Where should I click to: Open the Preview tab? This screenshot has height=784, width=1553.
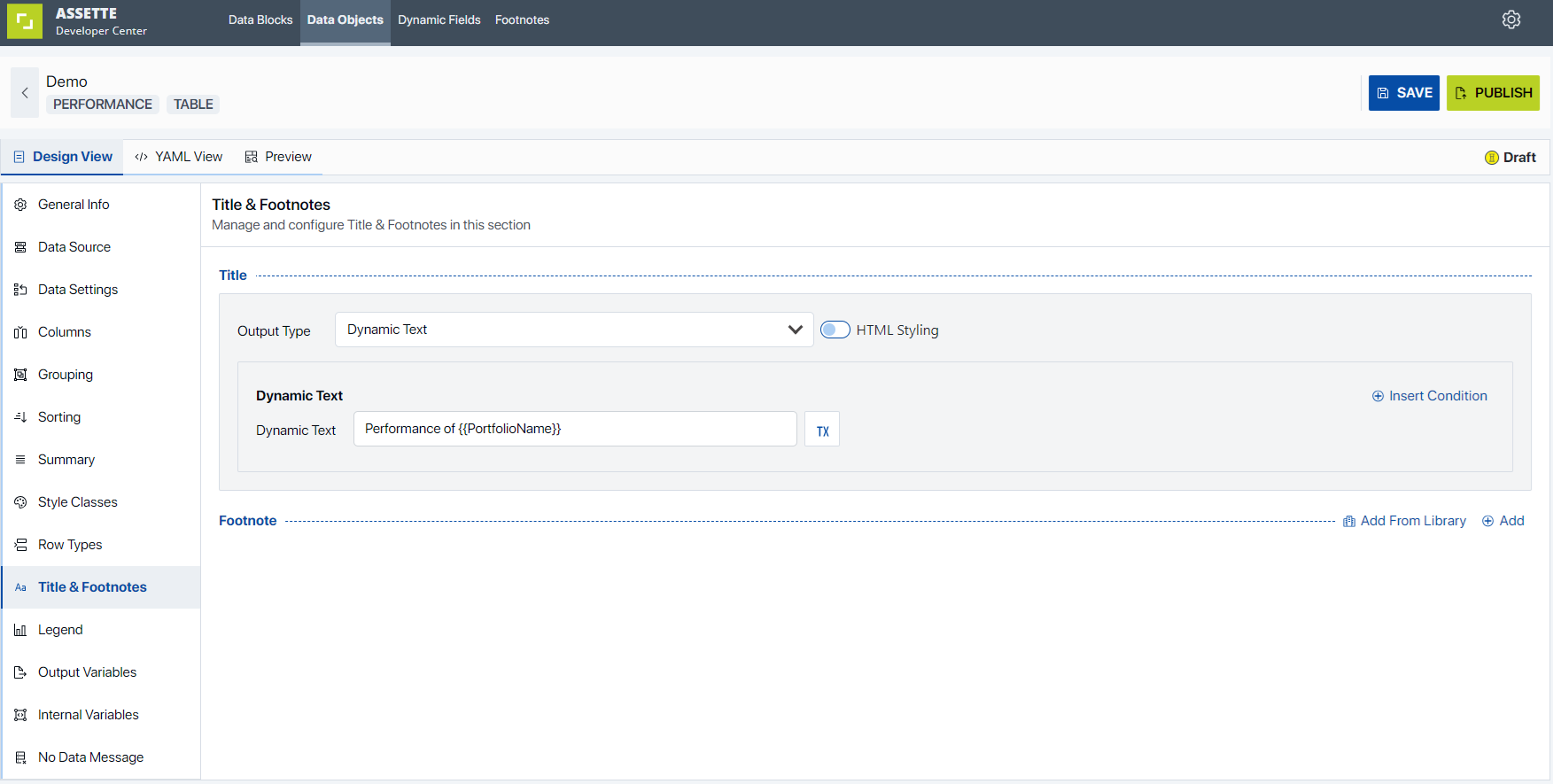pyautogui.click(x=278, y=157)
